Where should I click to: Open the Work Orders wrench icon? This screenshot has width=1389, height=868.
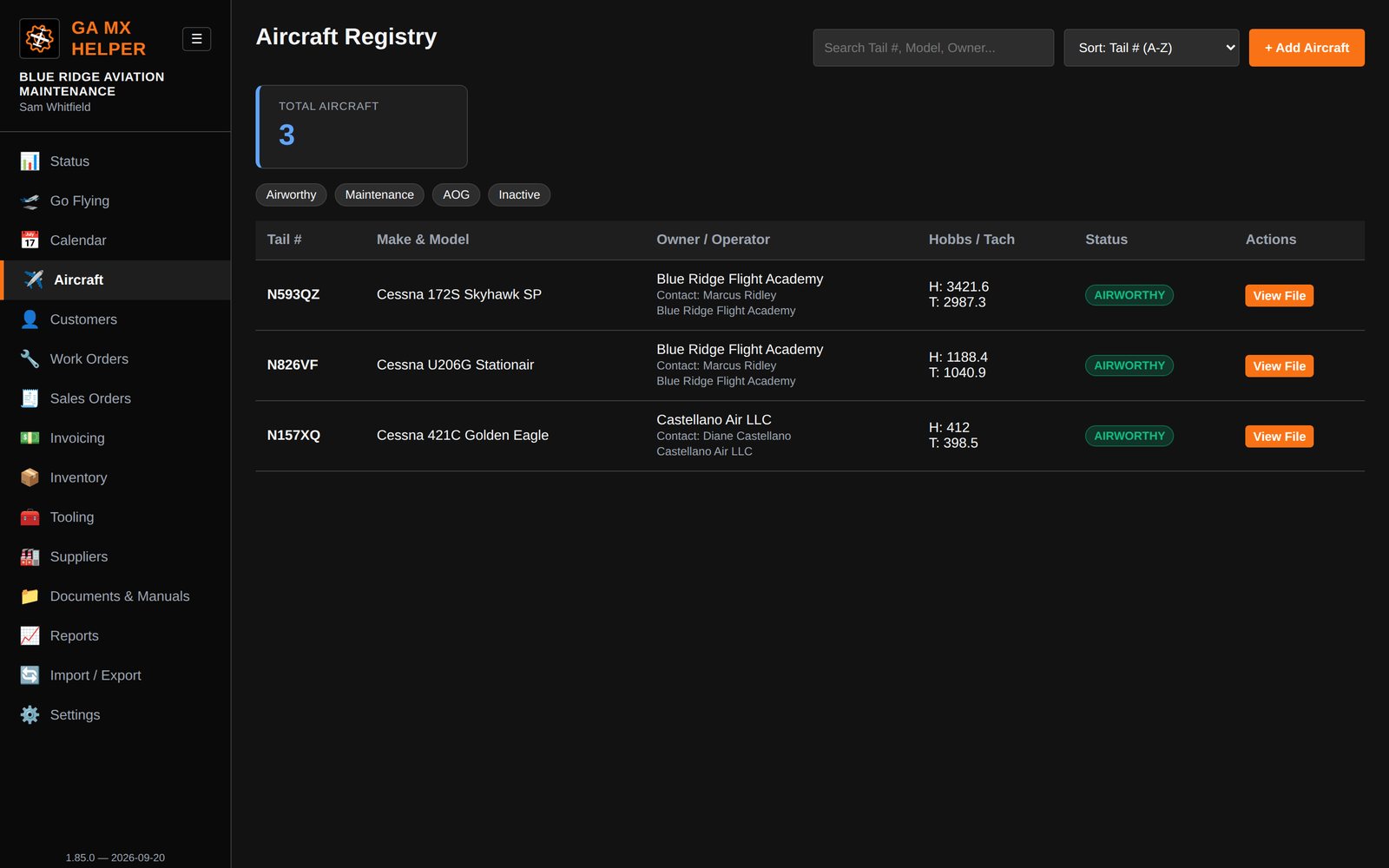(x=30, y=359)
